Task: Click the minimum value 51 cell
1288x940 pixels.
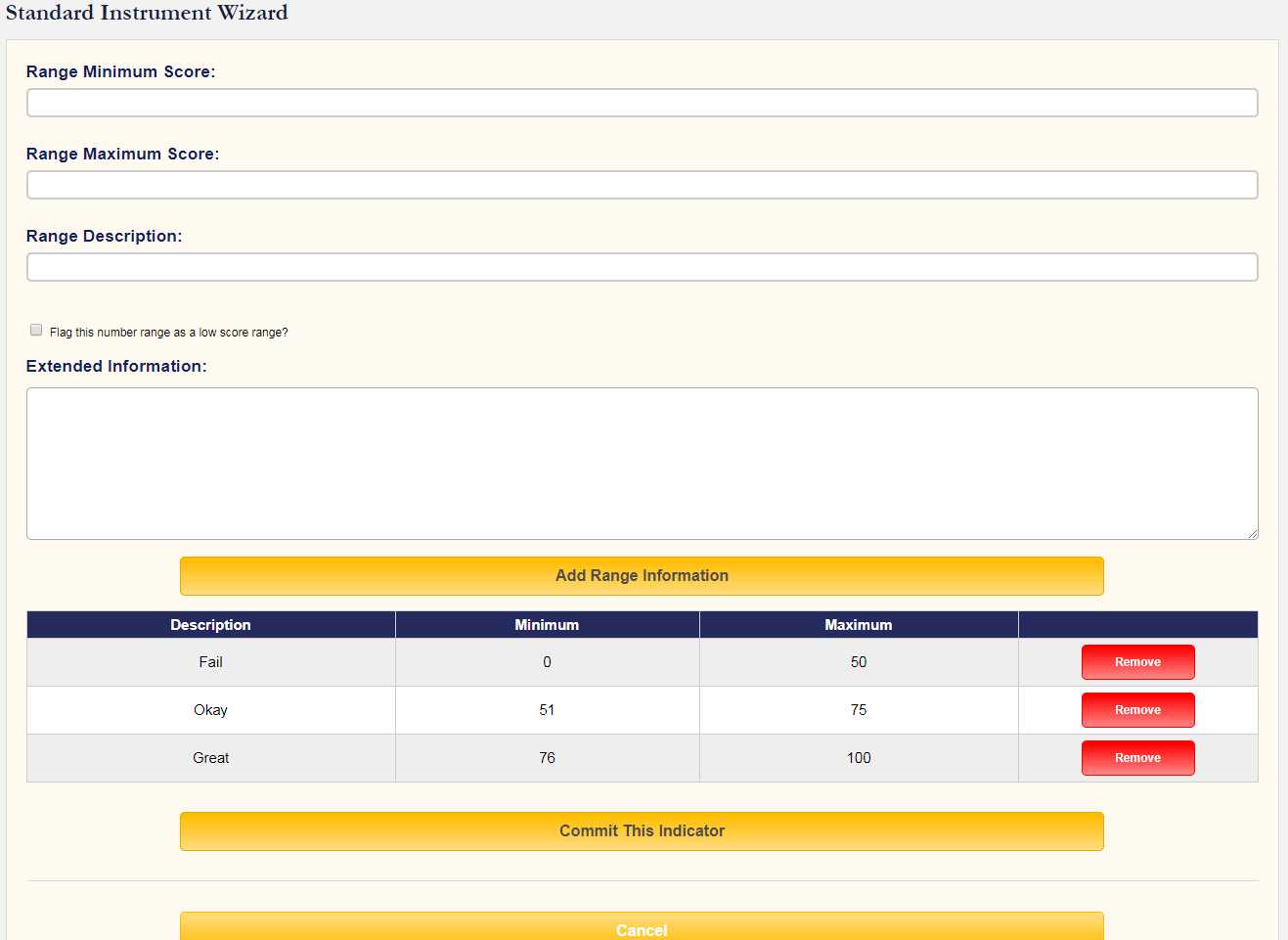Action: (547, 710)
